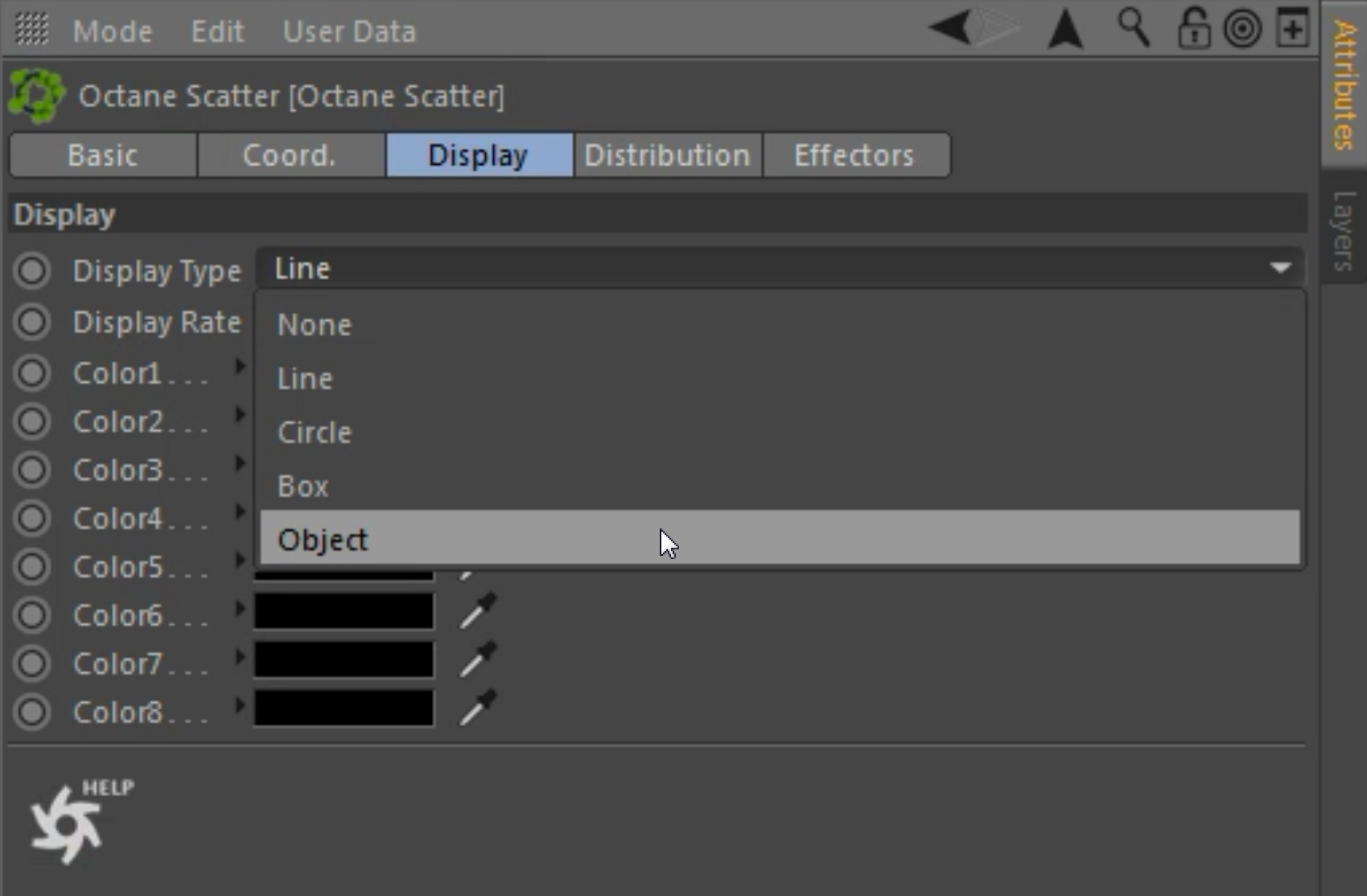This screenshot has width=1367, height=896.
Task: Toggle the Color3 animation dot
Action: [32, 470]
